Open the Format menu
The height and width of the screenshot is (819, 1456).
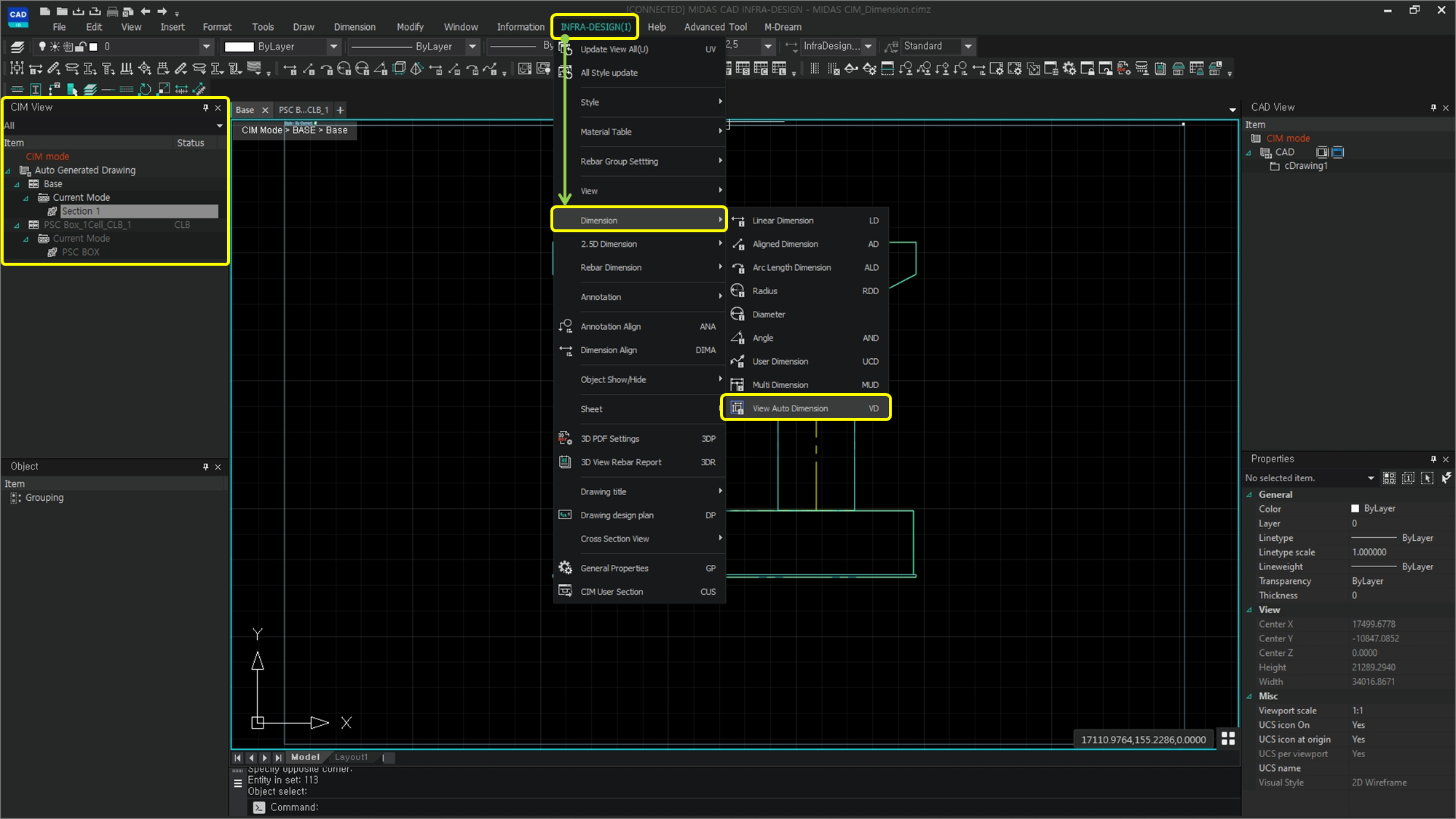click(217, 27)
